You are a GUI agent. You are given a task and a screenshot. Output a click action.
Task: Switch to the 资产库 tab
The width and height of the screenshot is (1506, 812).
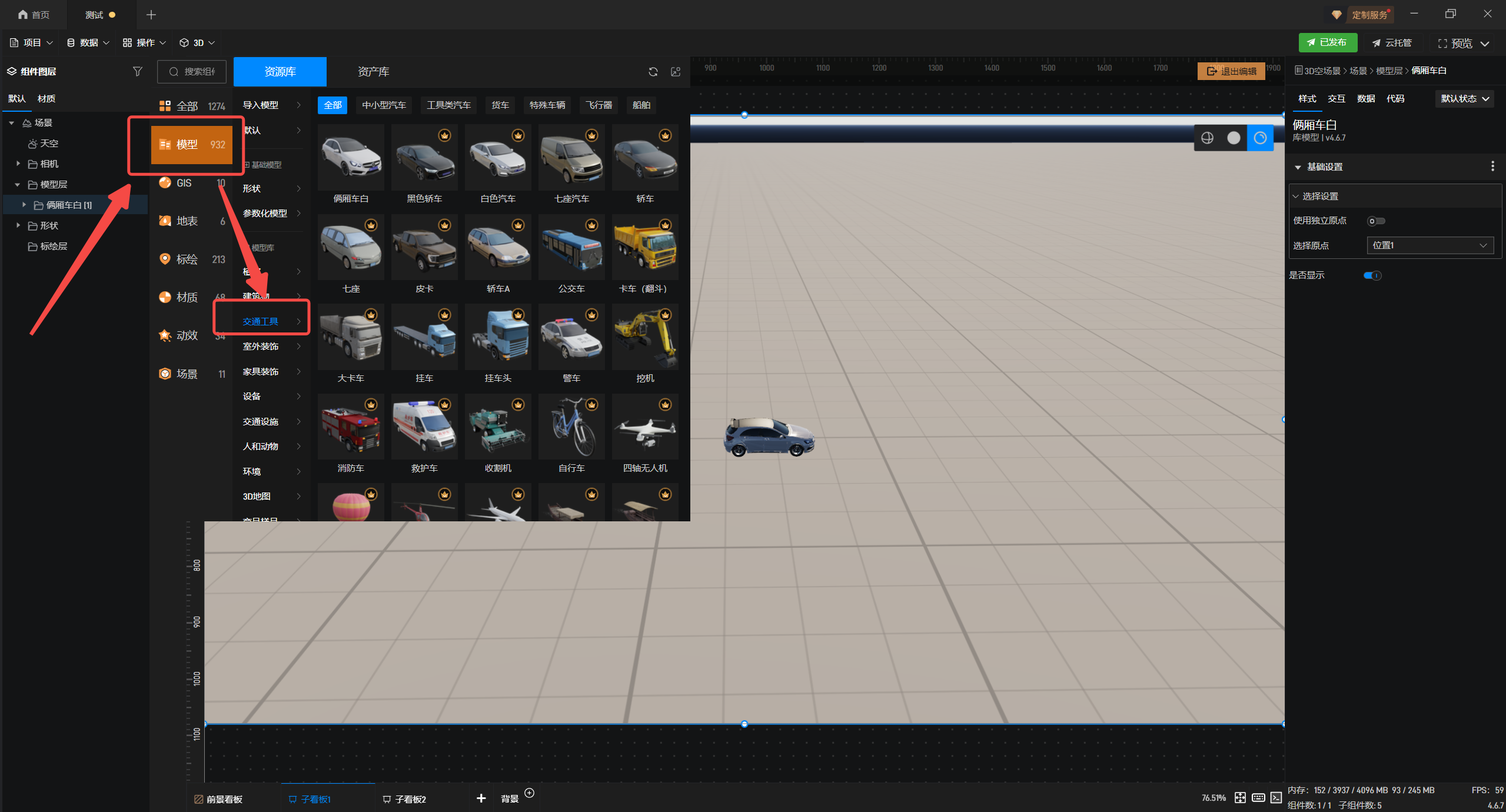[373, 72]
